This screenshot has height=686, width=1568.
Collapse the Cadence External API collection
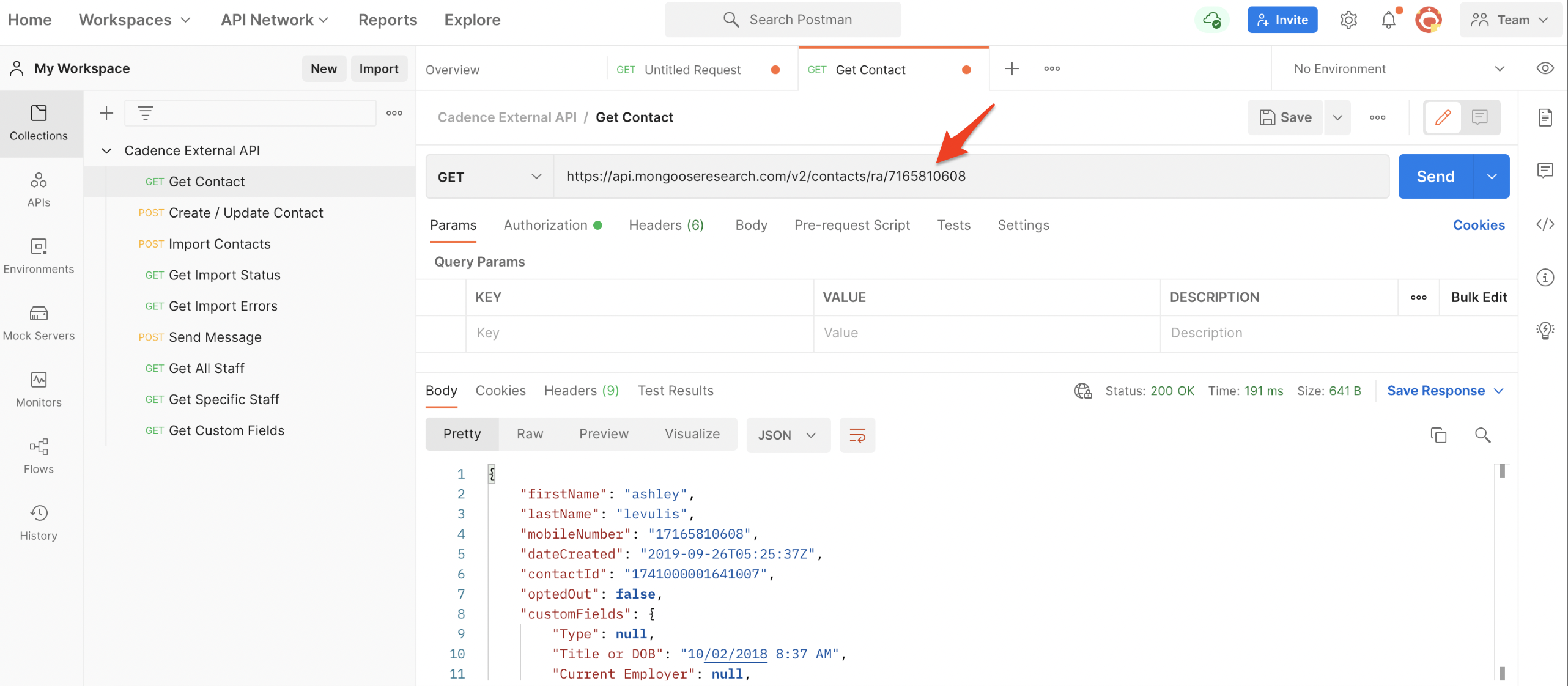pos(106,150)
